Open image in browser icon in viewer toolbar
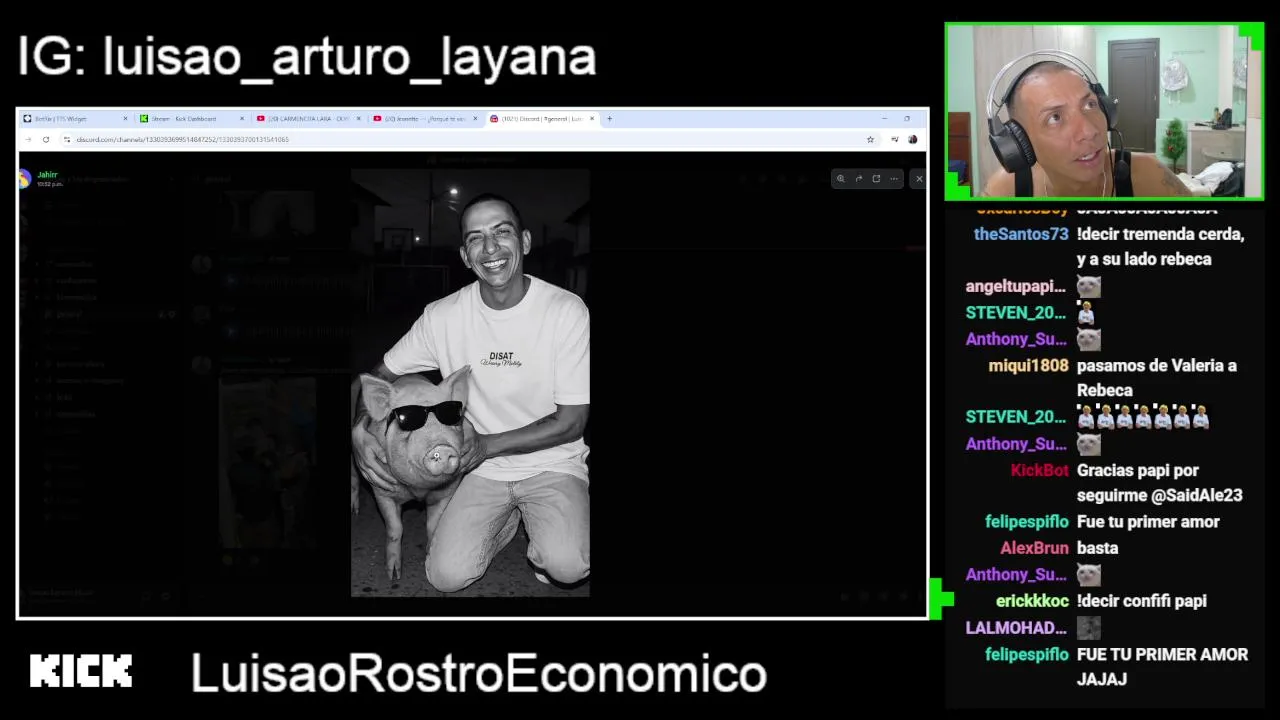Viewport: 1280px width, 720px height. coord(876,179)
